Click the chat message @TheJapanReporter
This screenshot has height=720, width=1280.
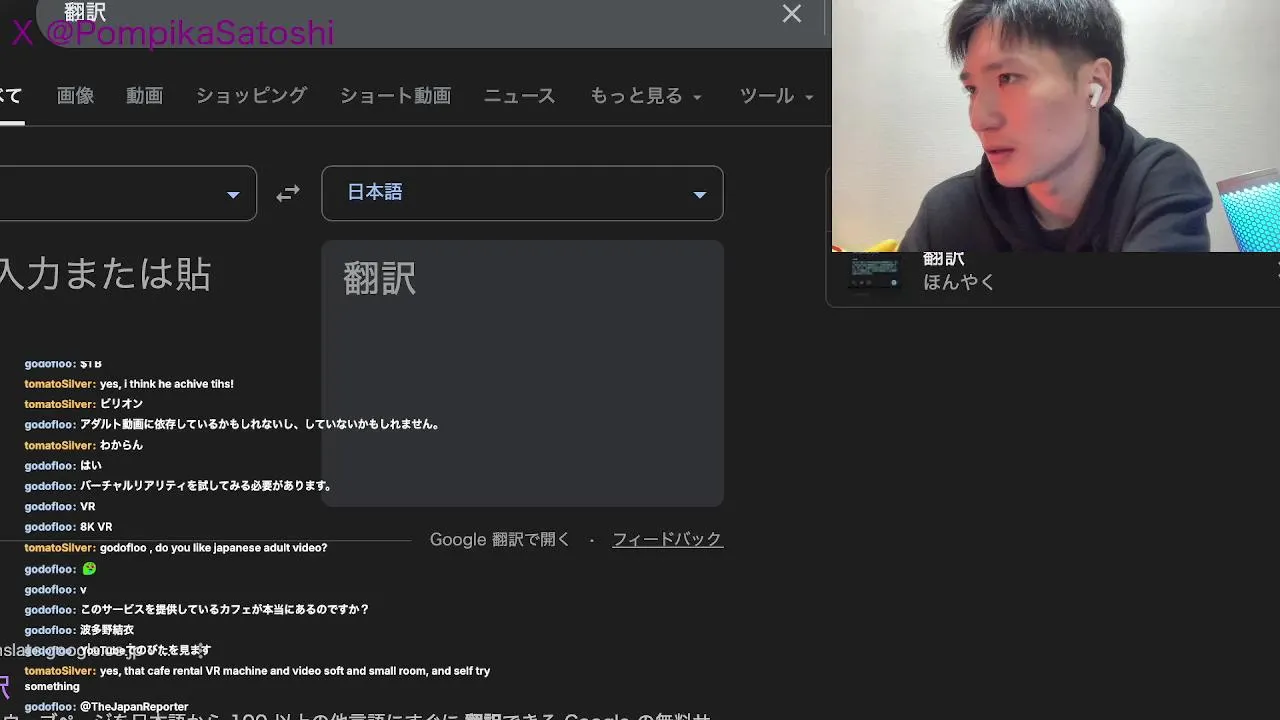tap(134, 707)
